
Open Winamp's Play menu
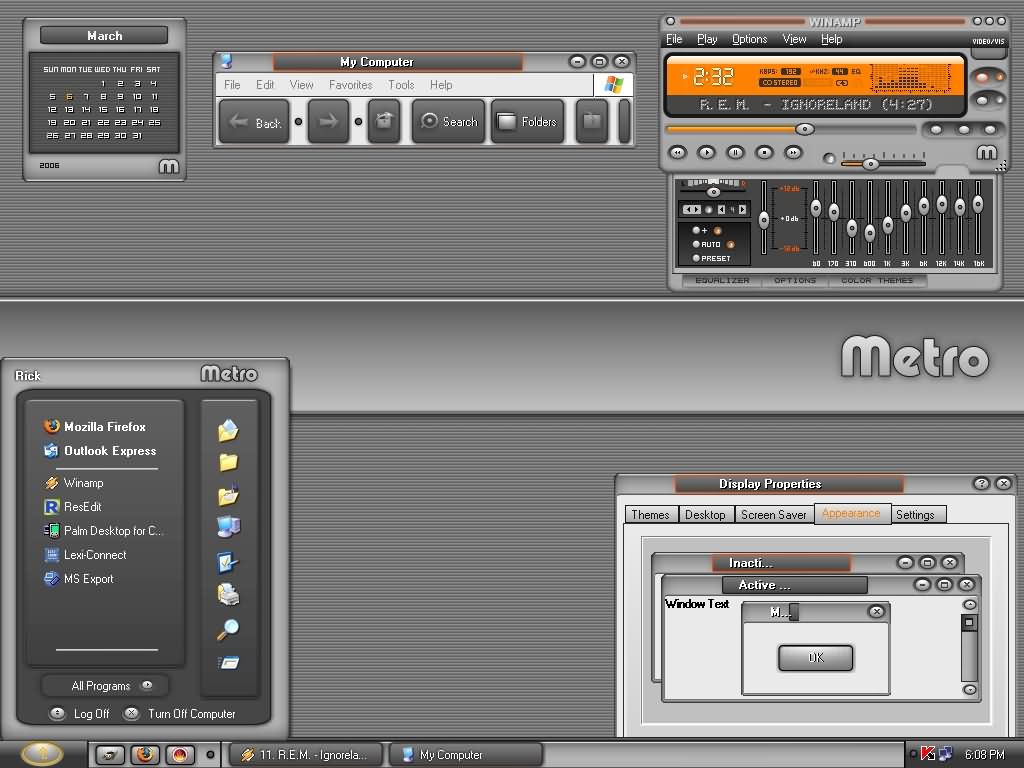707,39
